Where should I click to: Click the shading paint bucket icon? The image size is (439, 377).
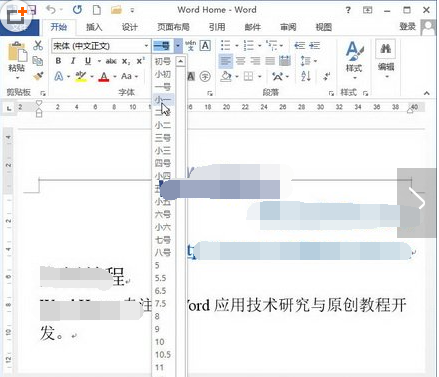[226, 76]
